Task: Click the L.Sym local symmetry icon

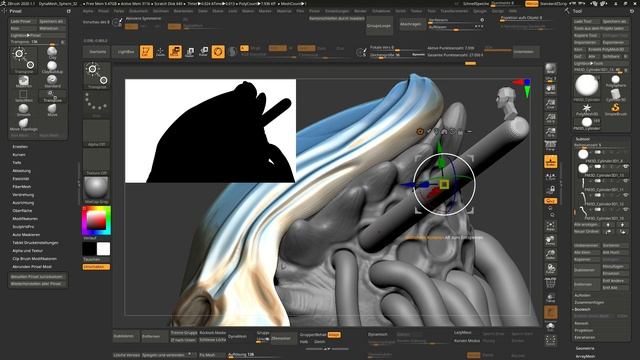Action: [x=551, y=177]
